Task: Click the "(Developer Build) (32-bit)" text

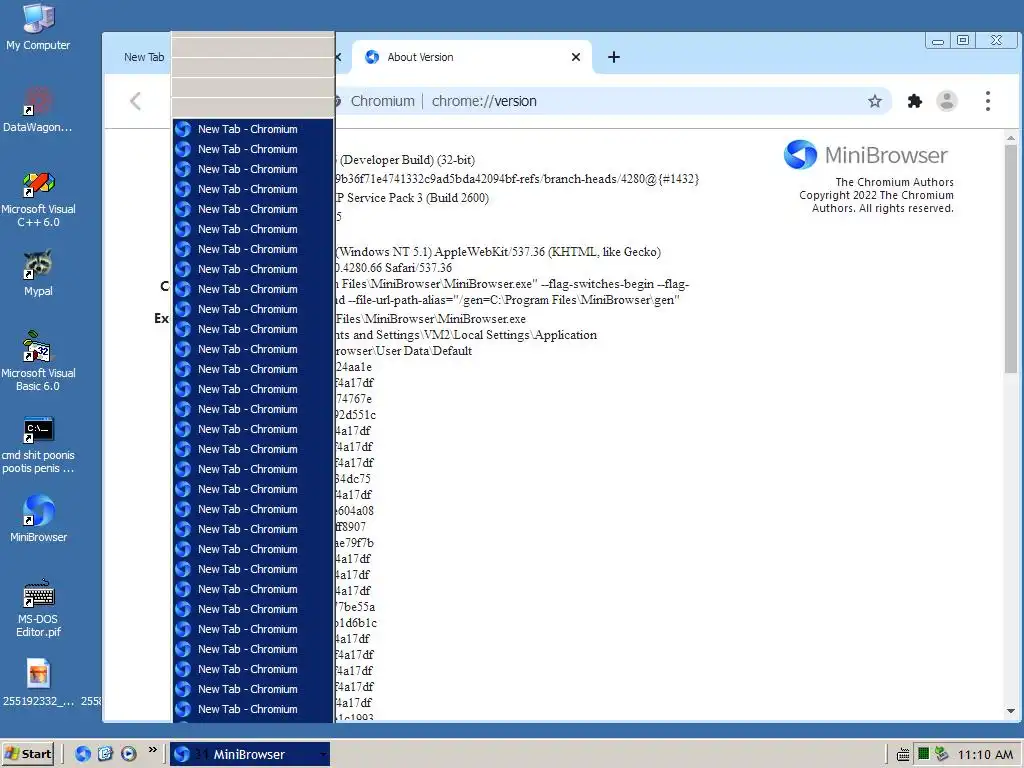Action: click(x=408, y=160)
